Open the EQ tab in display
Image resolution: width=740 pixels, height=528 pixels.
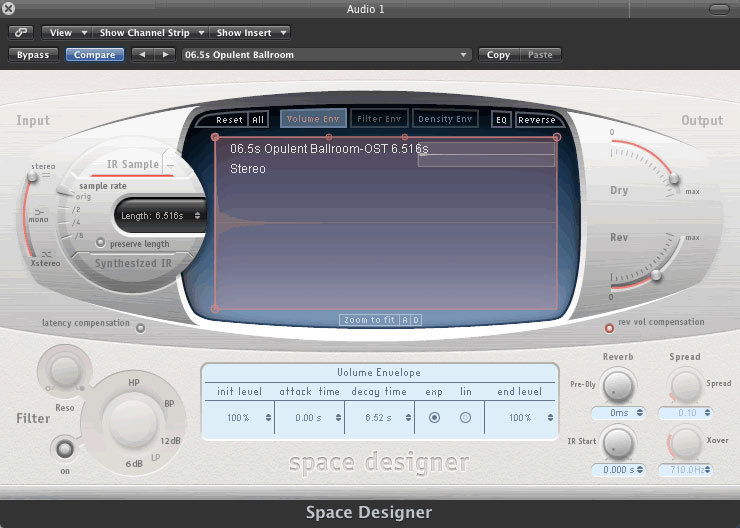(501, 120)
